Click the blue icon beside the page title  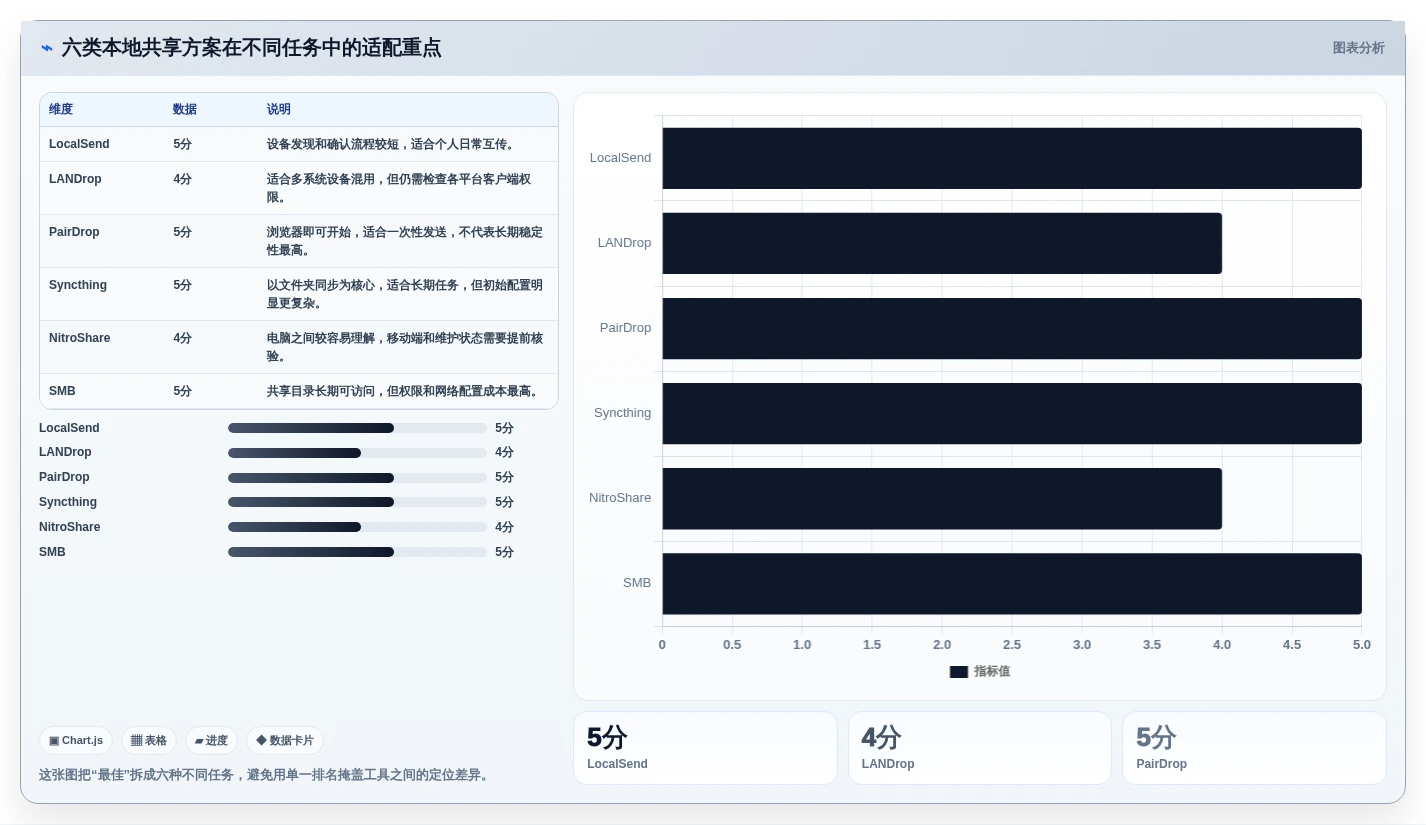(x=47, y=48)
